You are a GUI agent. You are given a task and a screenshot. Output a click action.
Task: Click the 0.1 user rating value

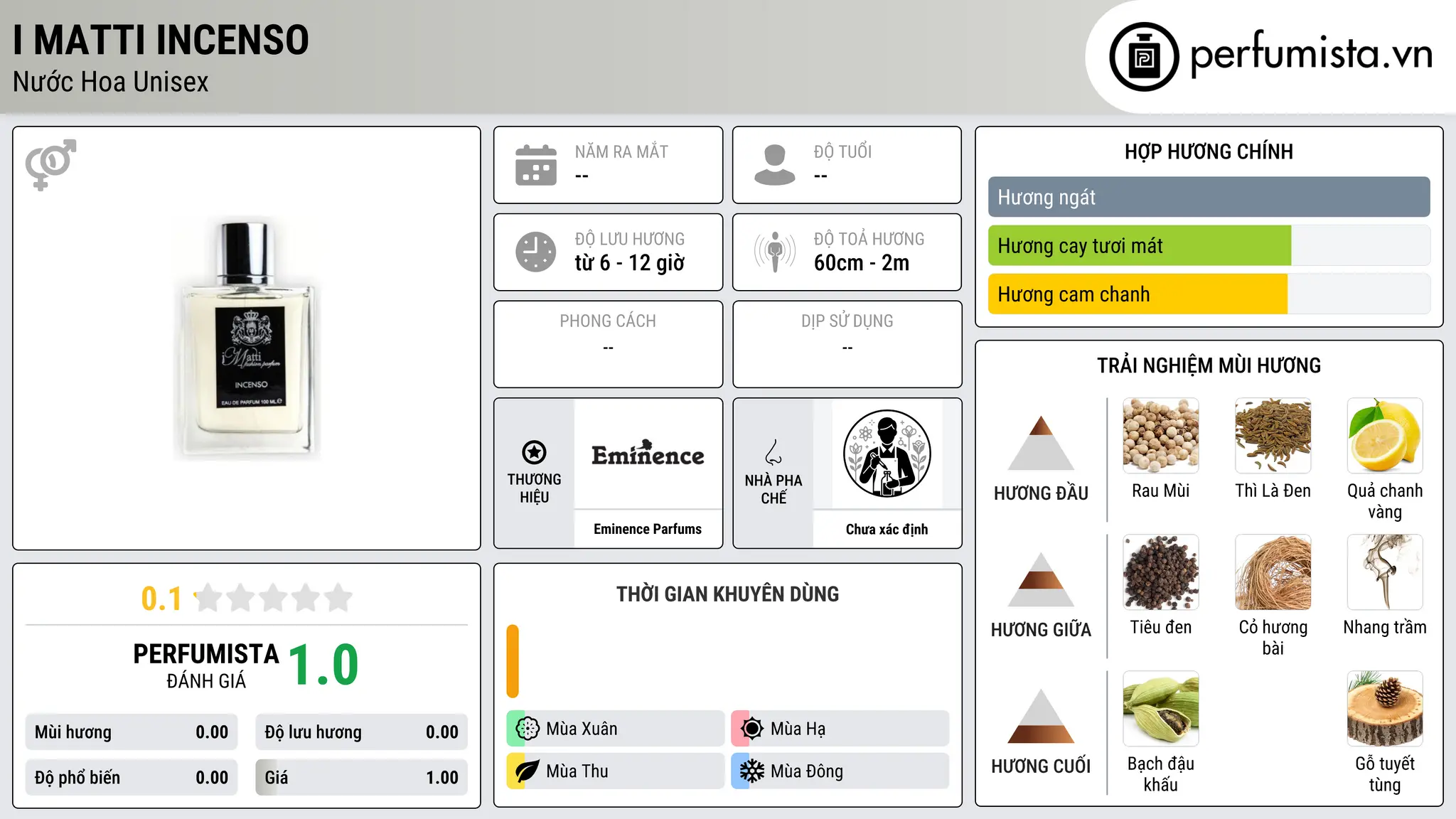161,599
